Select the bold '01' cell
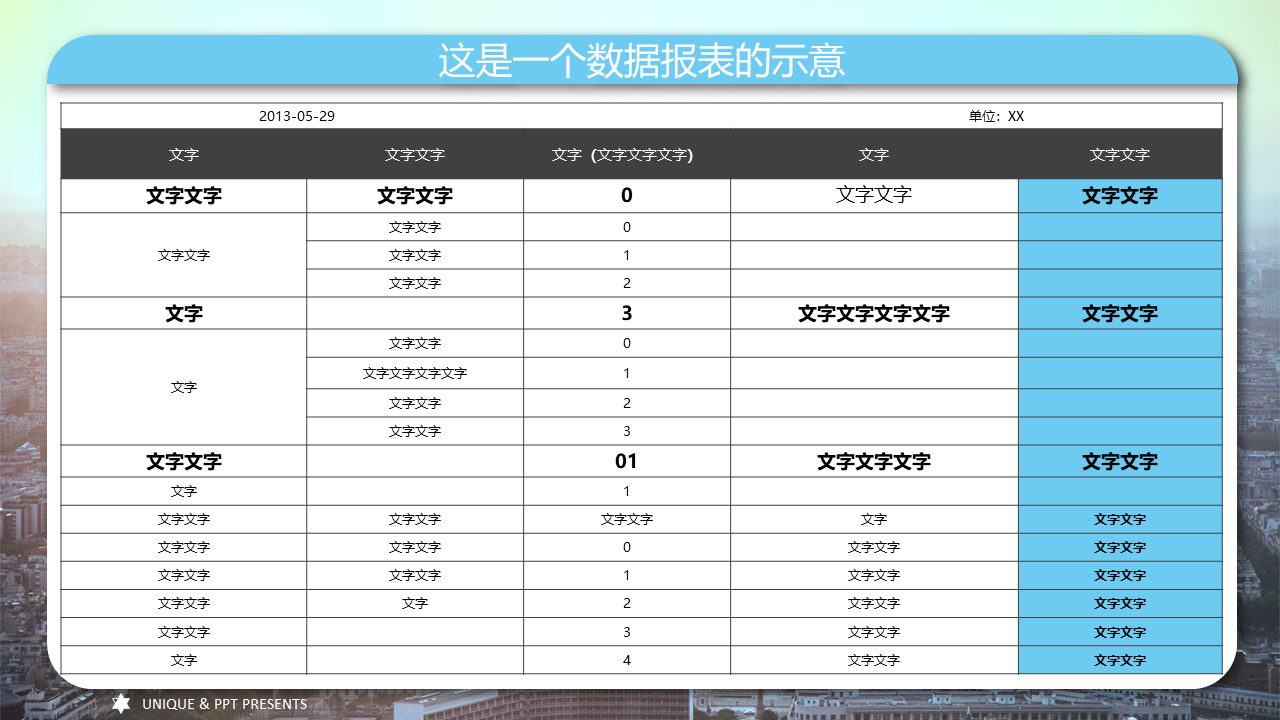This screenshot has width=1280, height=720. 626,462
